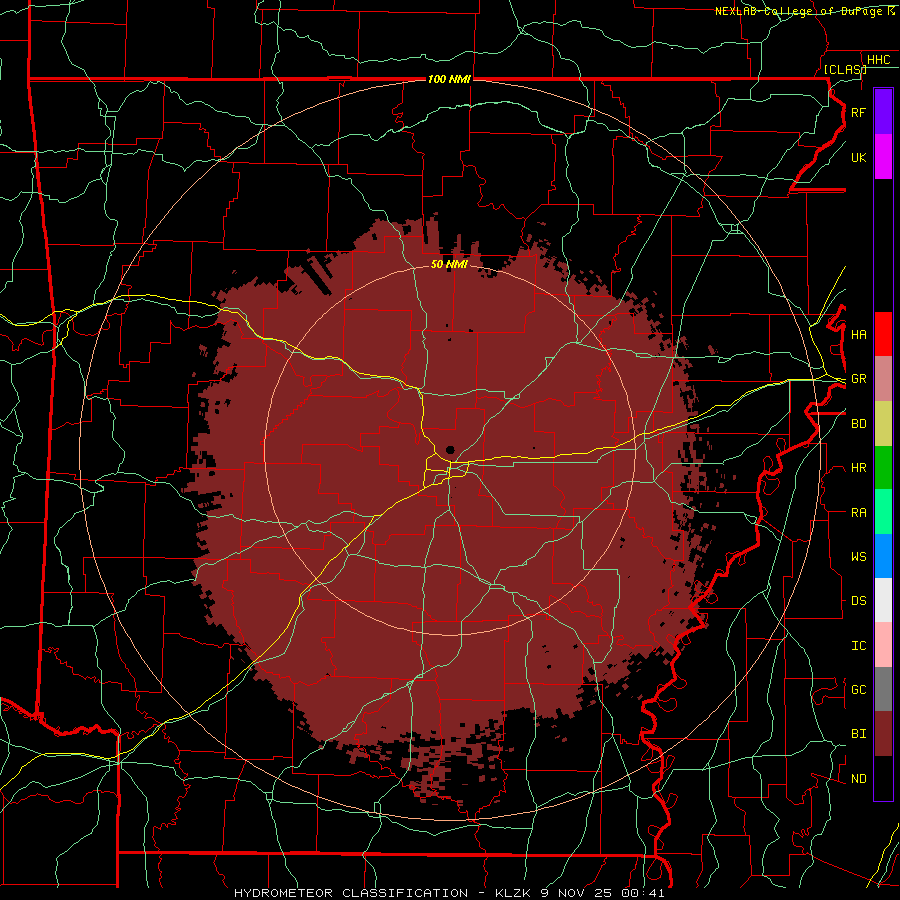Viewport: 900px width, 900px height.
Task: Click the NEXLAB College of DuPage credit
Action: 805,11
